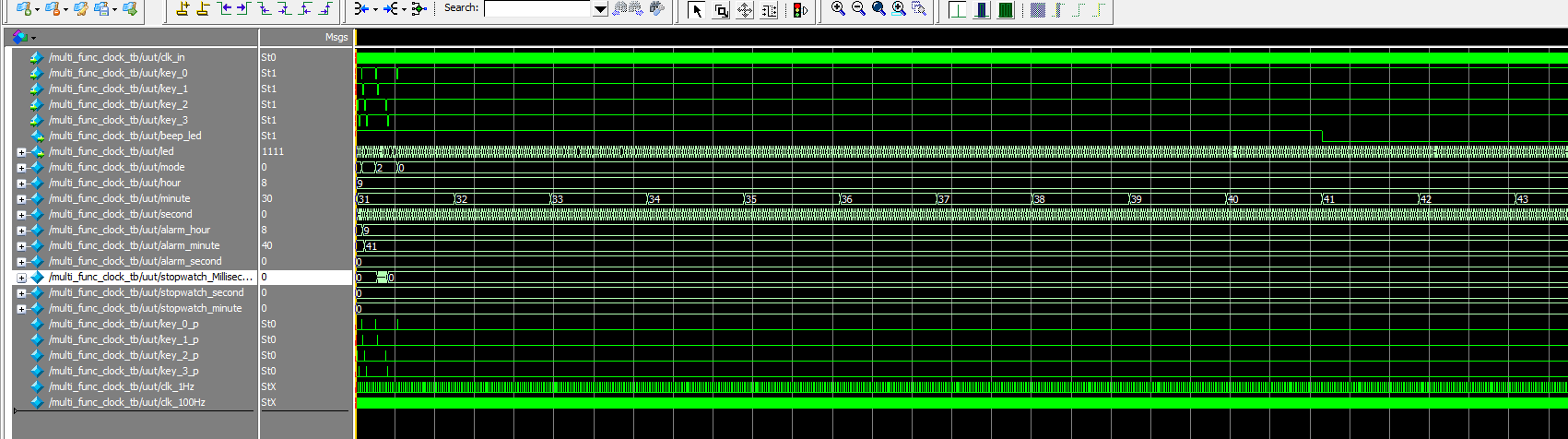Click the second expanded-time toolbar icon
Screen dimensions: 1568x439
pos(391,8)
